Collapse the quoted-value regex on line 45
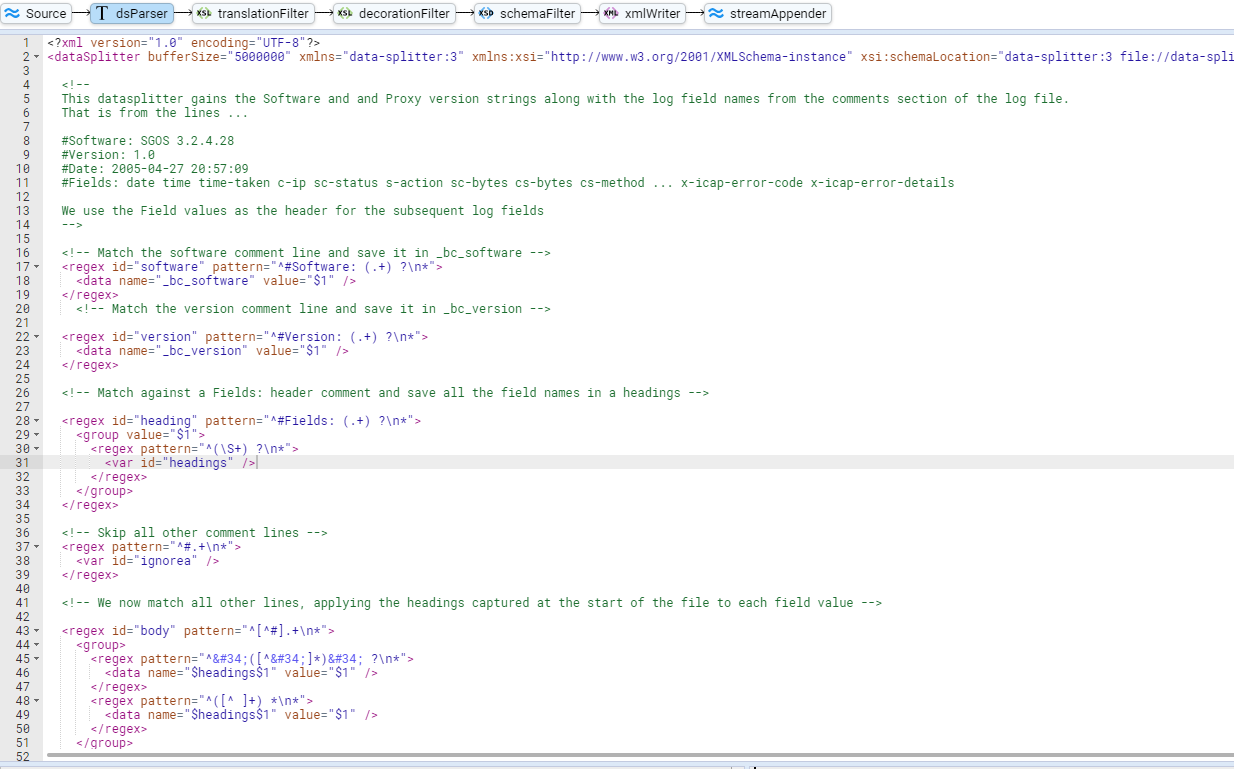The height and width of the screenshot is (769, 1234). (x=37, y=659)
